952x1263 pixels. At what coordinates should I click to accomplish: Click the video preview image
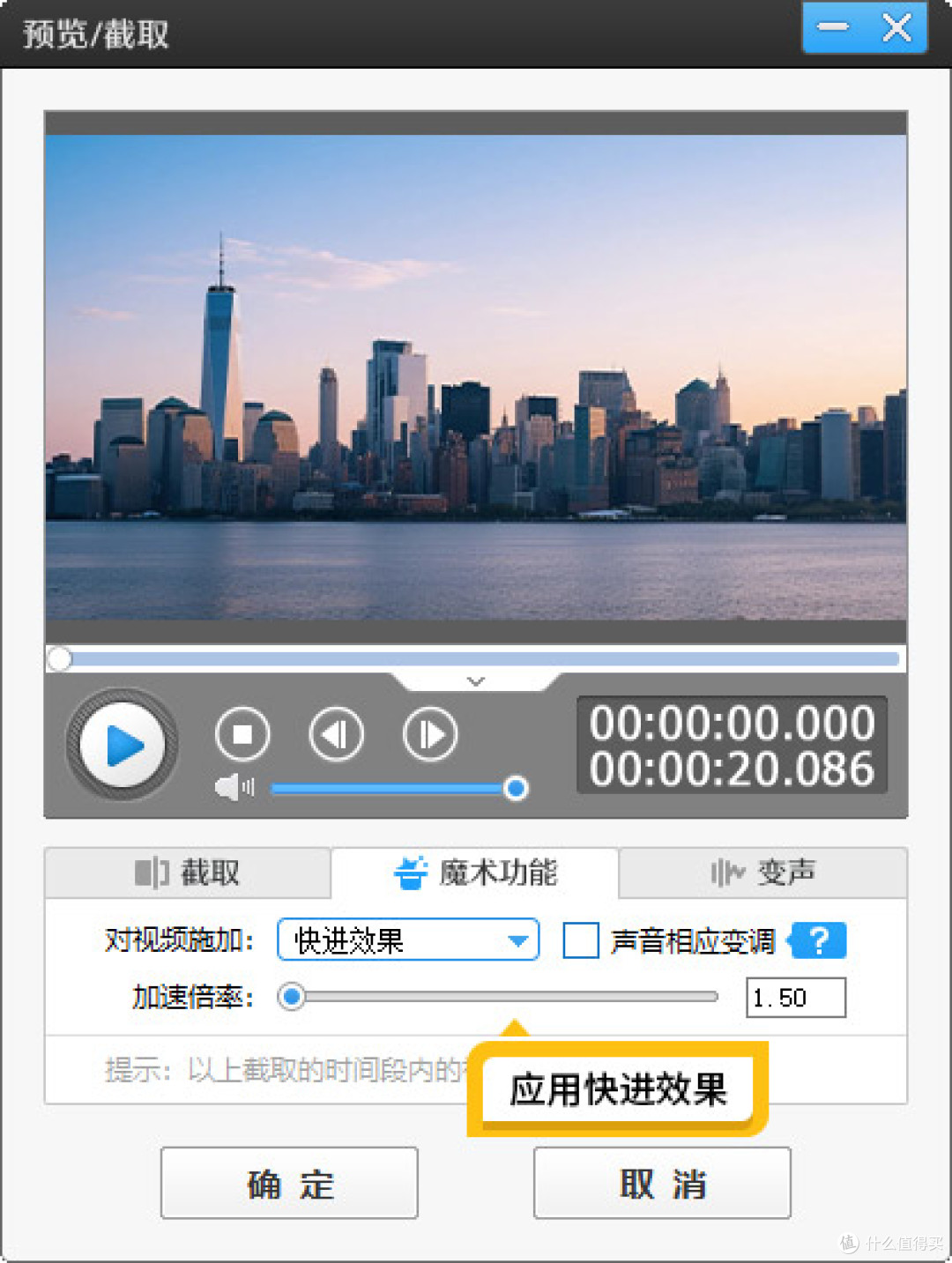pyautogui.click(x=476, y=377)
